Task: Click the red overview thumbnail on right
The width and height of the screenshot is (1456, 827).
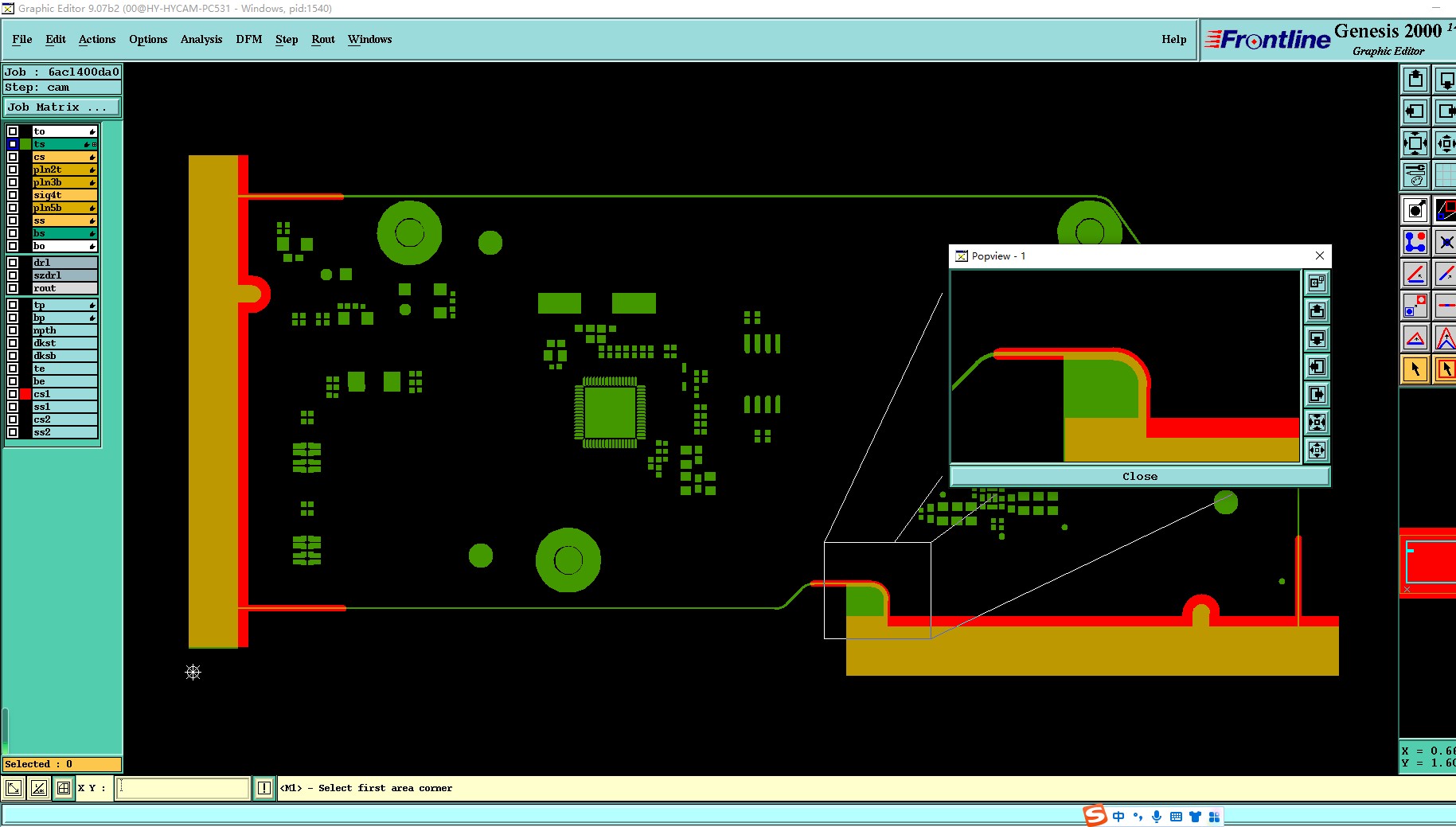Action: pyautogui.click(x=1428, y=561)
